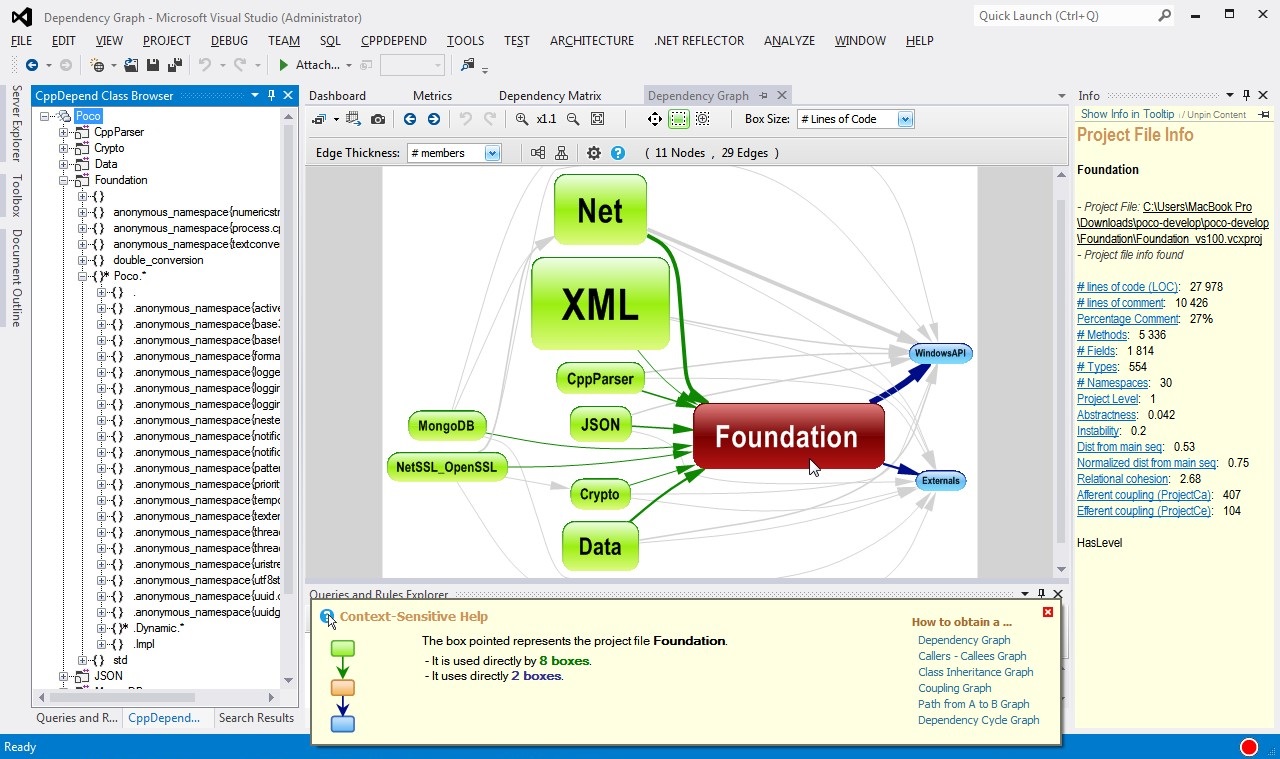
Task: Click the fit-graph-to-window icon
Action: pos(598,119)
